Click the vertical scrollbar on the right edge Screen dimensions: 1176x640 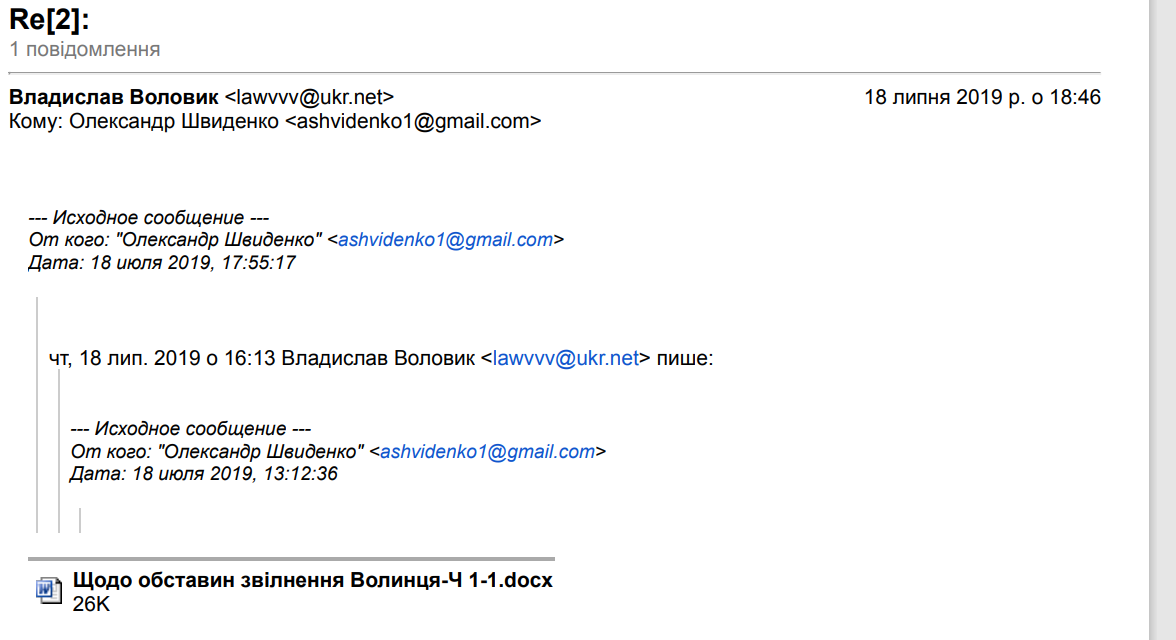tap(1162, 320)
